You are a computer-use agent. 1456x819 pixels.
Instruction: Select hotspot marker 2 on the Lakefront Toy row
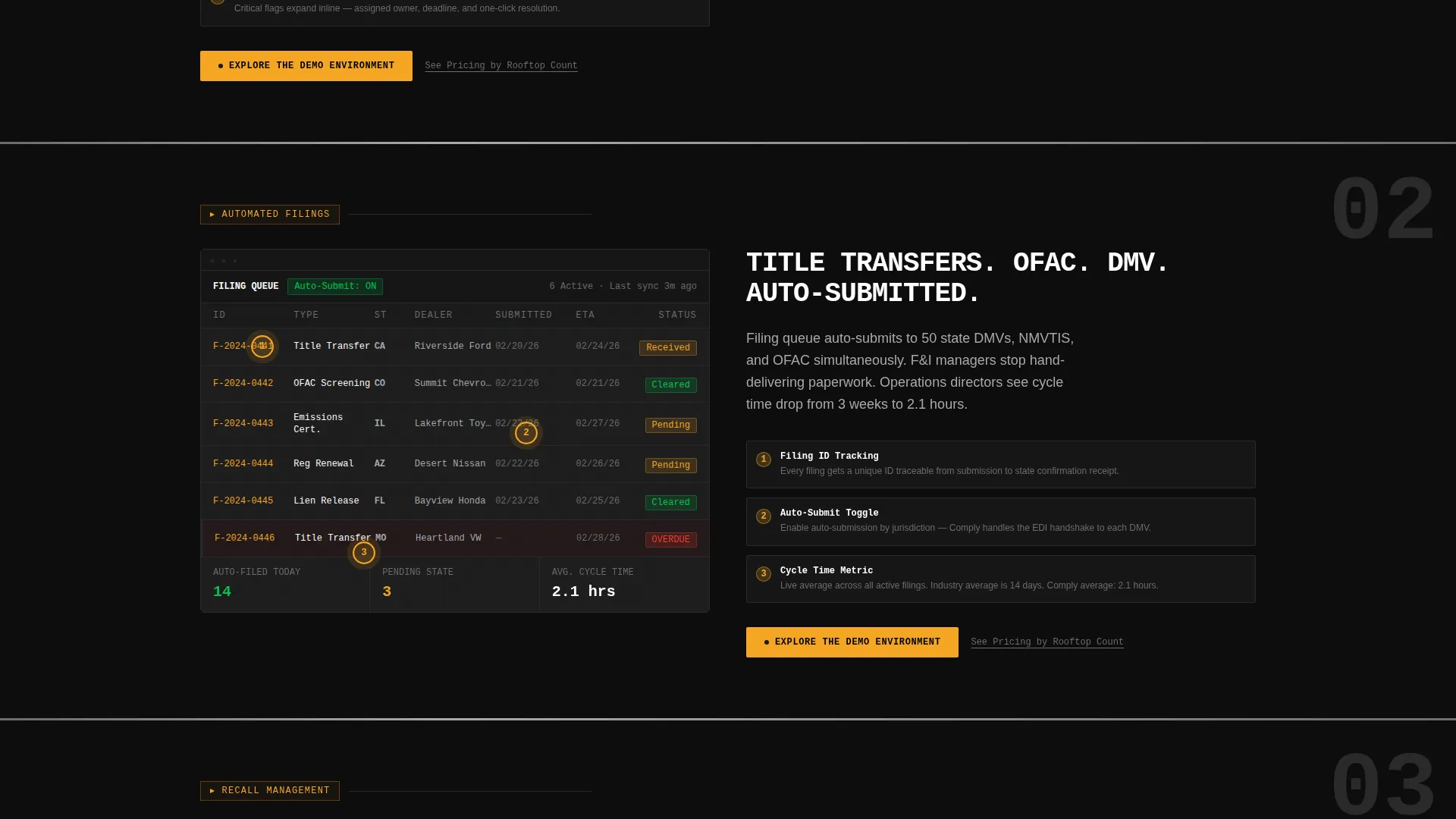coord(526,433)
